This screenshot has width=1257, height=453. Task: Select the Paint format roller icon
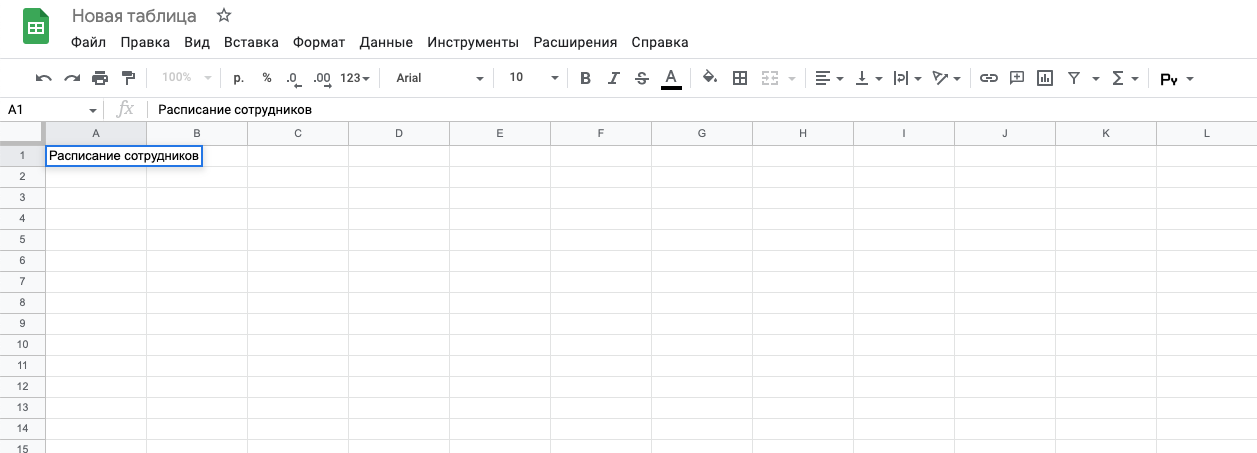pyautogui.click(x=128, y=78)
